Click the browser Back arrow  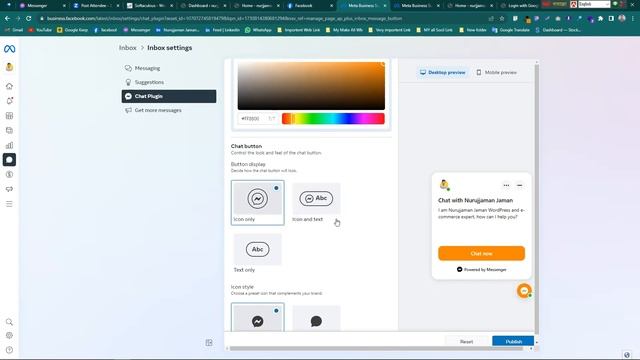pos(7,18)
